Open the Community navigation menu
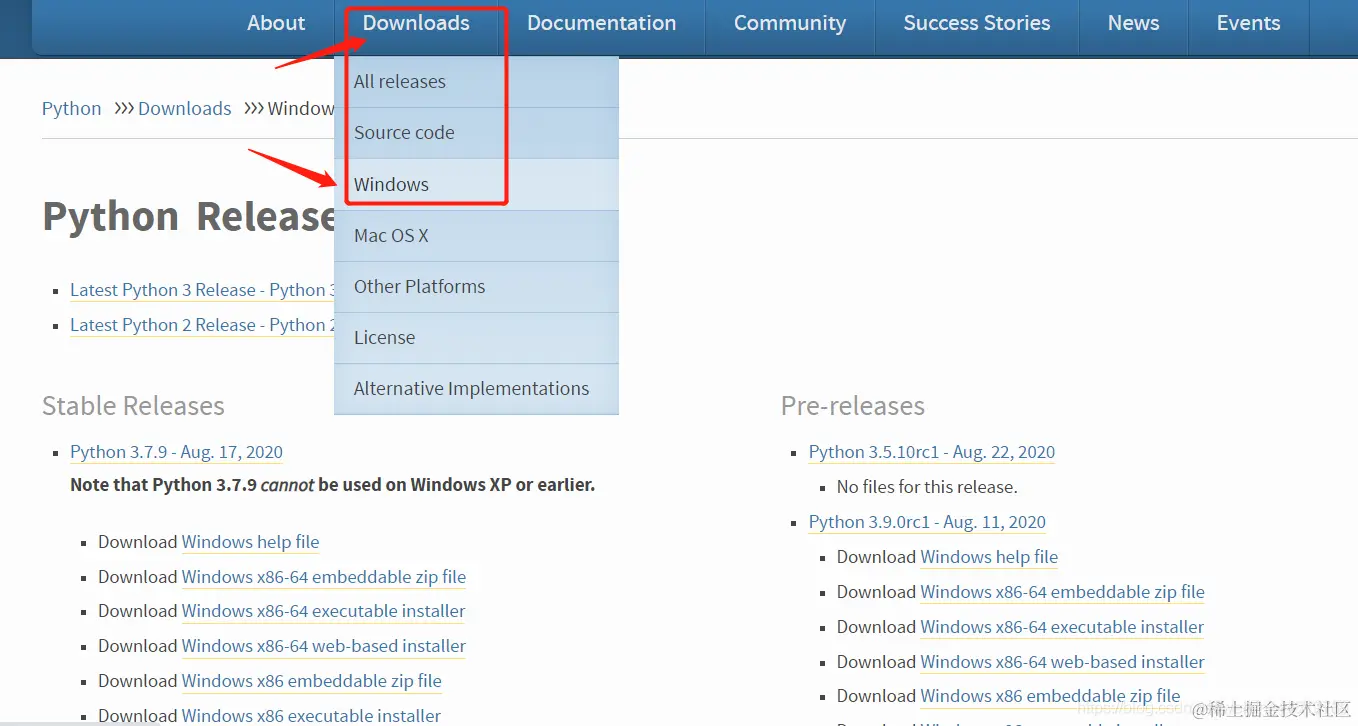The image size is (1358, 726). tap(789, 23)
